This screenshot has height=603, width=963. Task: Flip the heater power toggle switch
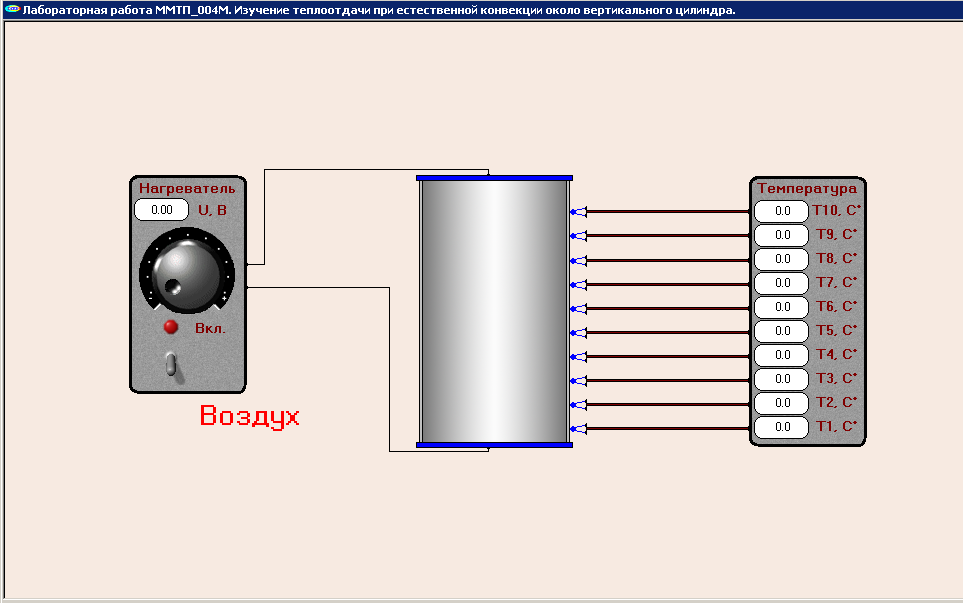pos(172,364)
